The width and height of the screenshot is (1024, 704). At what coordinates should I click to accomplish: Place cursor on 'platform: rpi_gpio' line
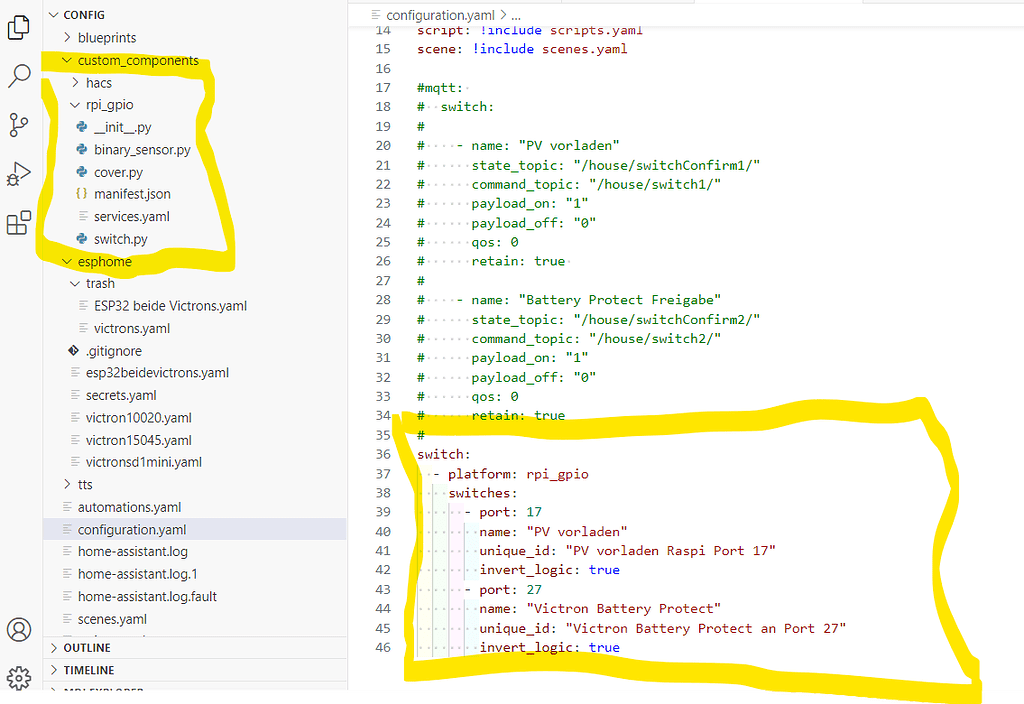point(518,473)
